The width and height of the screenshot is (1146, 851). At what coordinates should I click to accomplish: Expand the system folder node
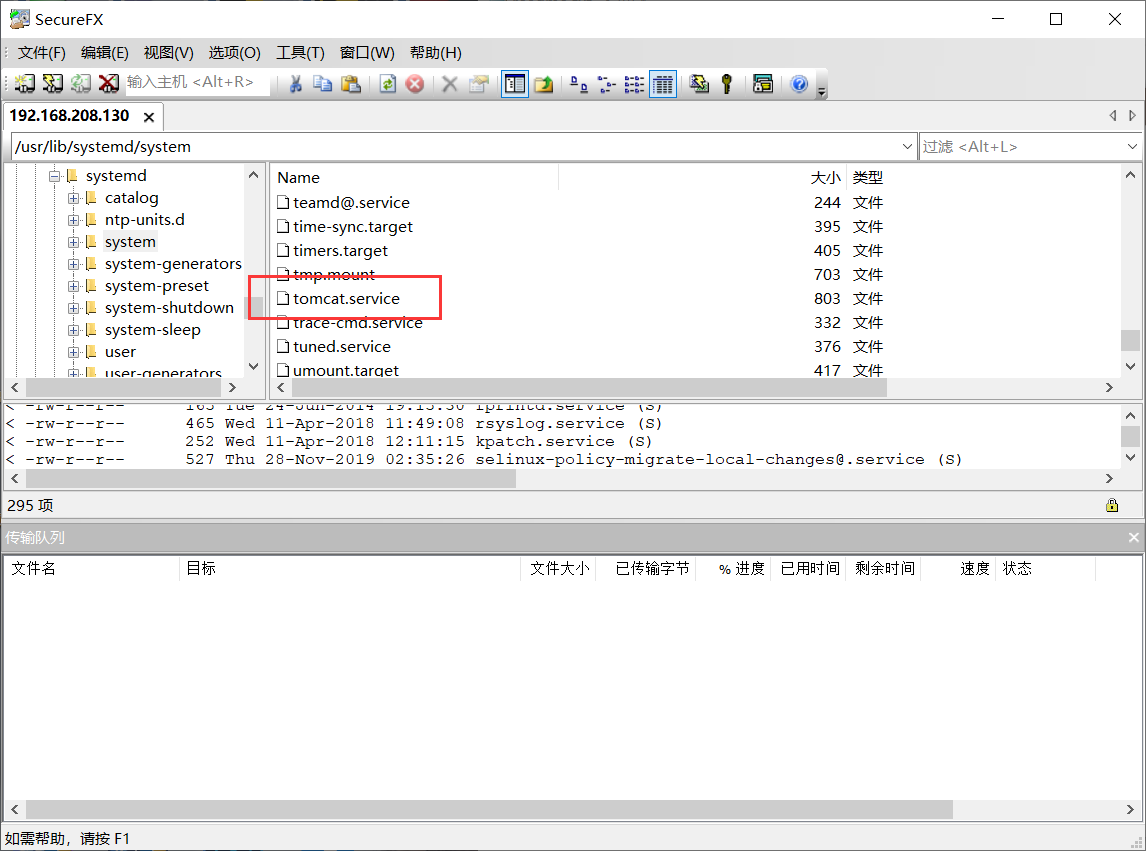(x=74, y=242)
